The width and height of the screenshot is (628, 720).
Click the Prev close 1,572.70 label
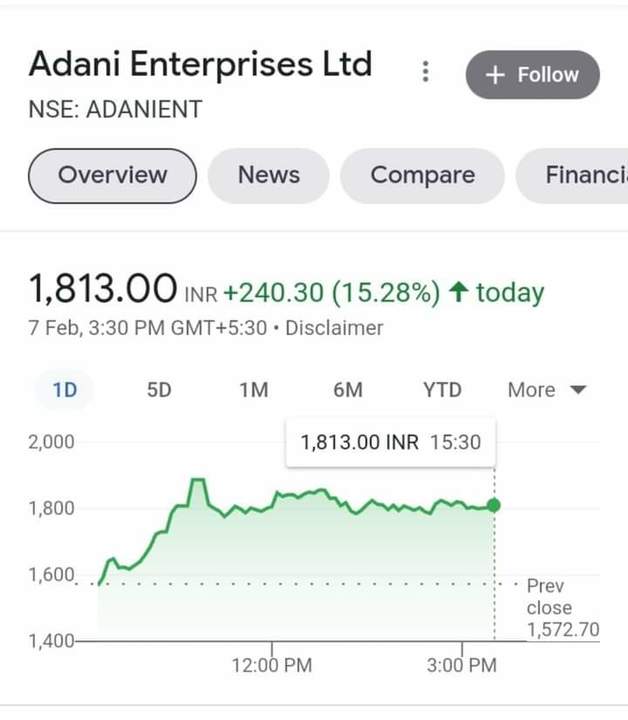(x=563, y=608)
